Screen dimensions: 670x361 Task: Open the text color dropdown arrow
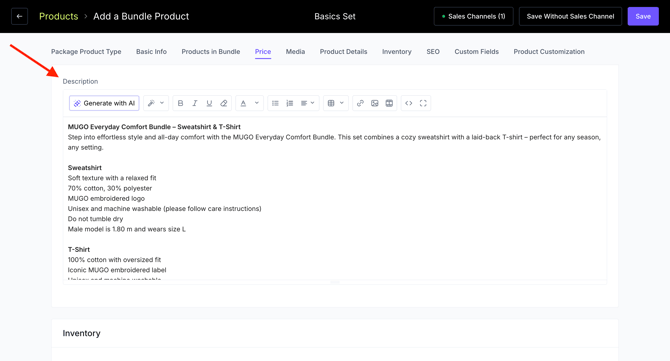pos(257,103)
